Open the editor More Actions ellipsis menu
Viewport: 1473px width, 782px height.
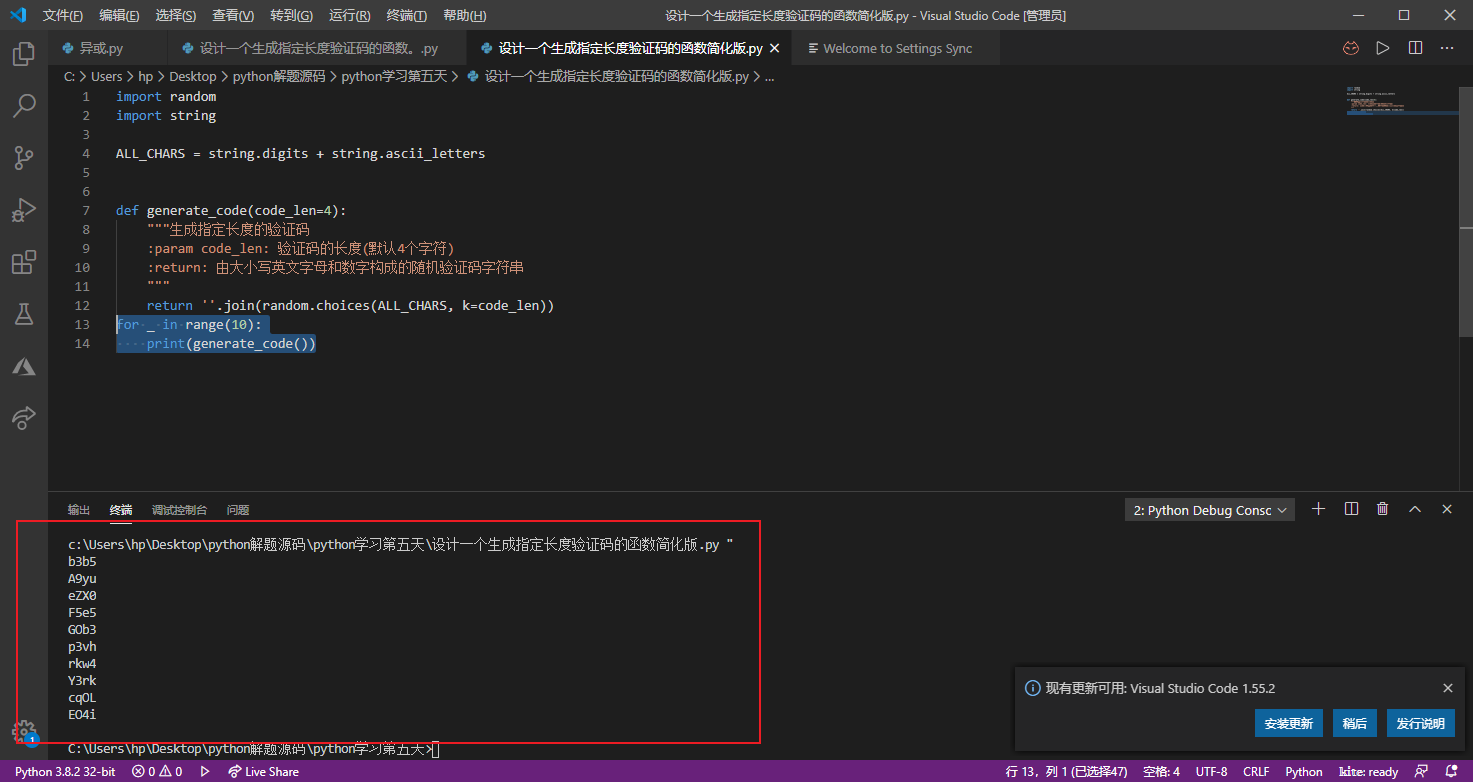point(1447,48)
